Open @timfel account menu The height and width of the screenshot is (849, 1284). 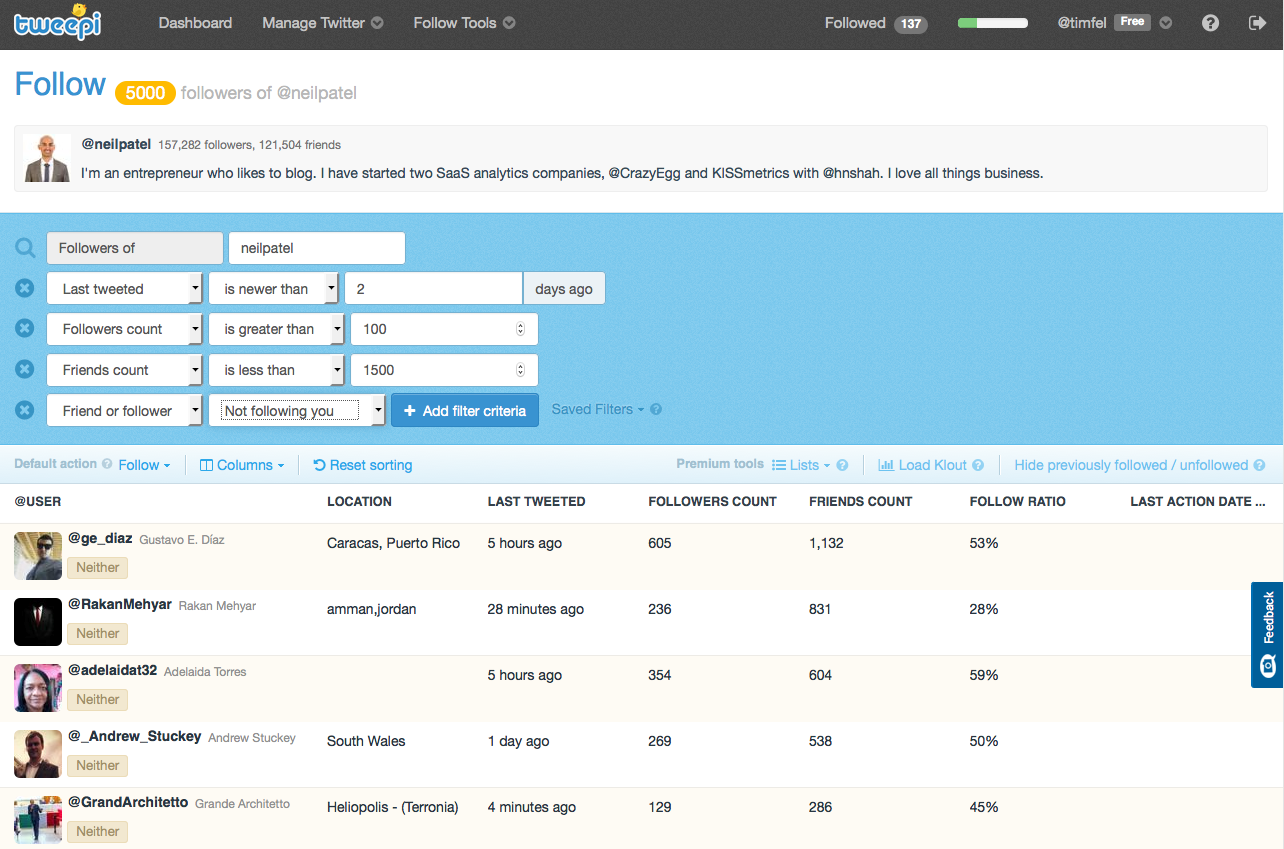click(1114, 23)
